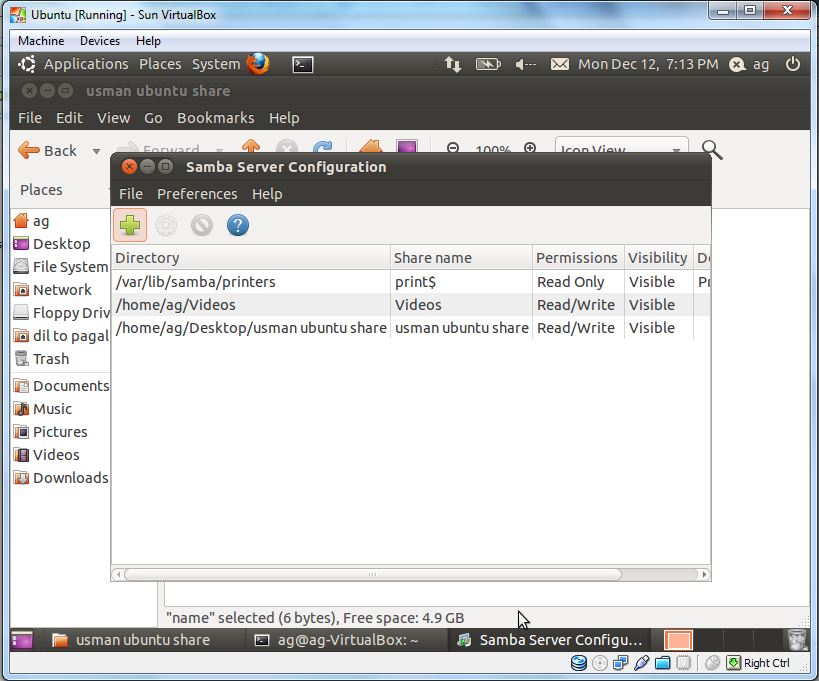
Task: Open ag home folder in Places sidebar
Action: [31, 221]
